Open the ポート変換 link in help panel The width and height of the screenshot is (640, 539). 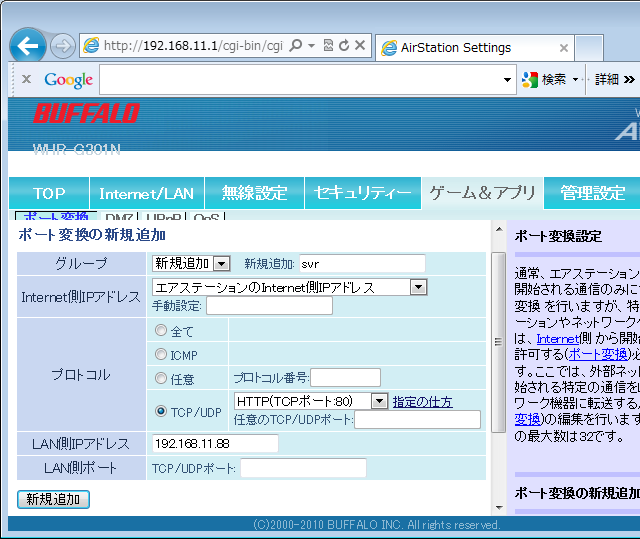click(598, 354)
